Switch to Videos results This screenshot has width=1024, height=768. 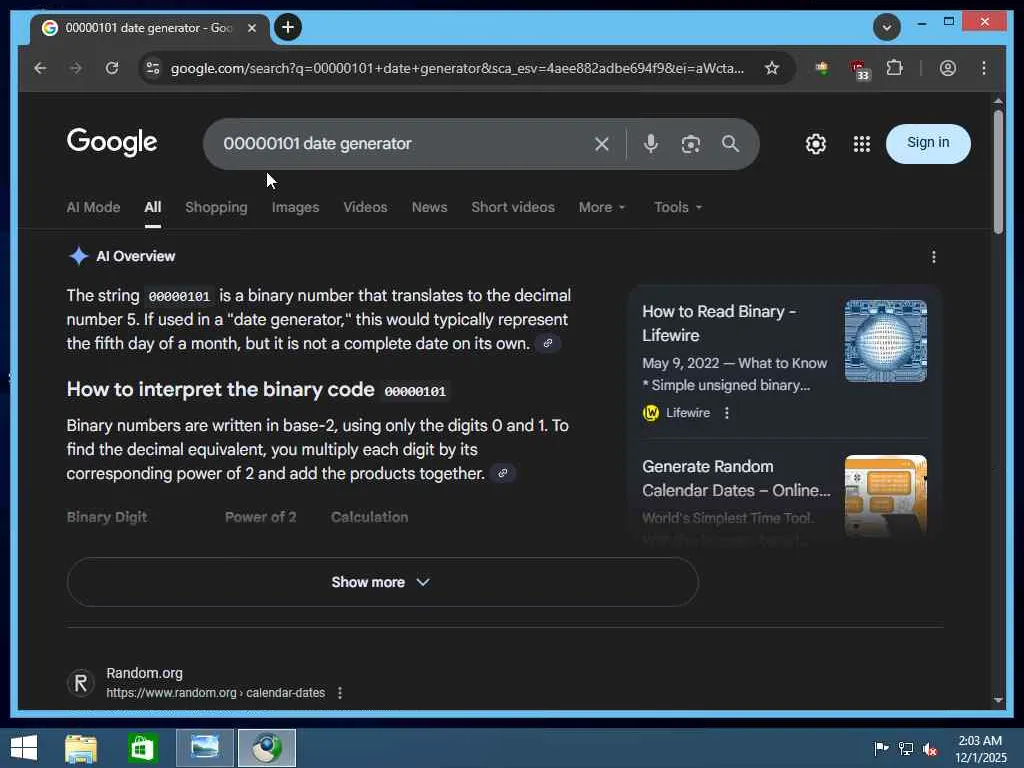(365, 207)
